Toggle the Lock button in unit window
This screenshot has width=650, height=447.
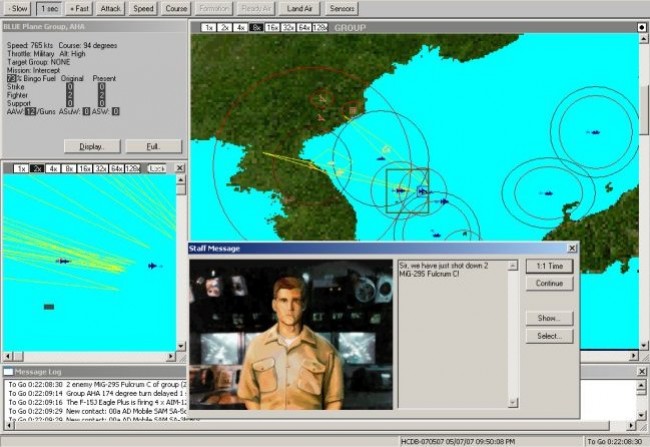click(157, 168)
